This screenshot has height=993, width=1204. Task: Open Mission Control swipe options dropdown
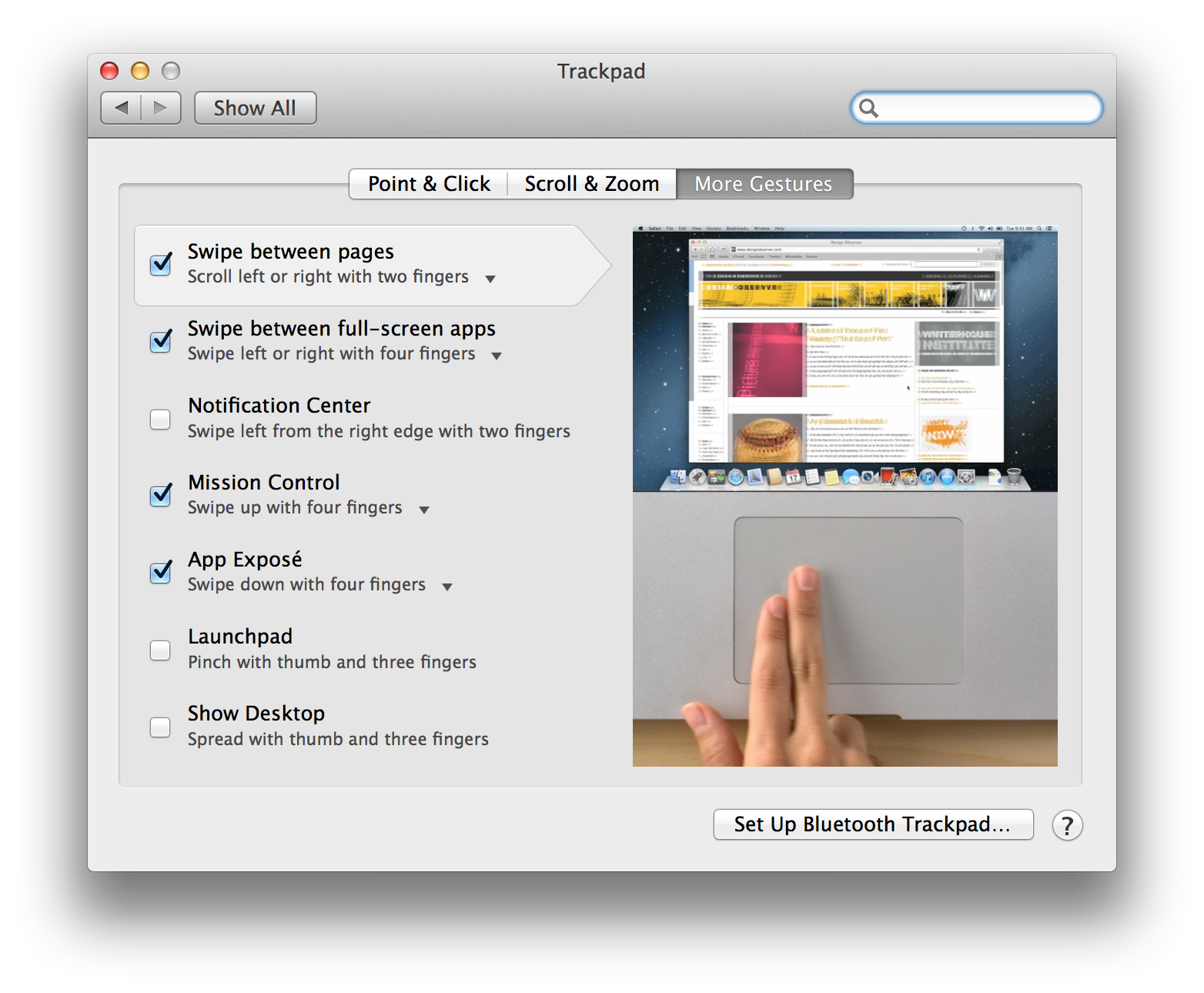tap(424, 510)
